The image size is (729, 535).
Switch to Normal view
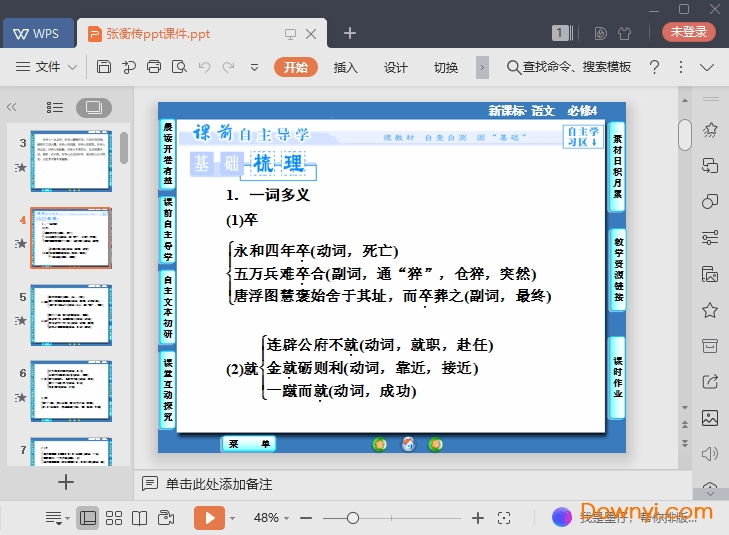click(88, 518)
